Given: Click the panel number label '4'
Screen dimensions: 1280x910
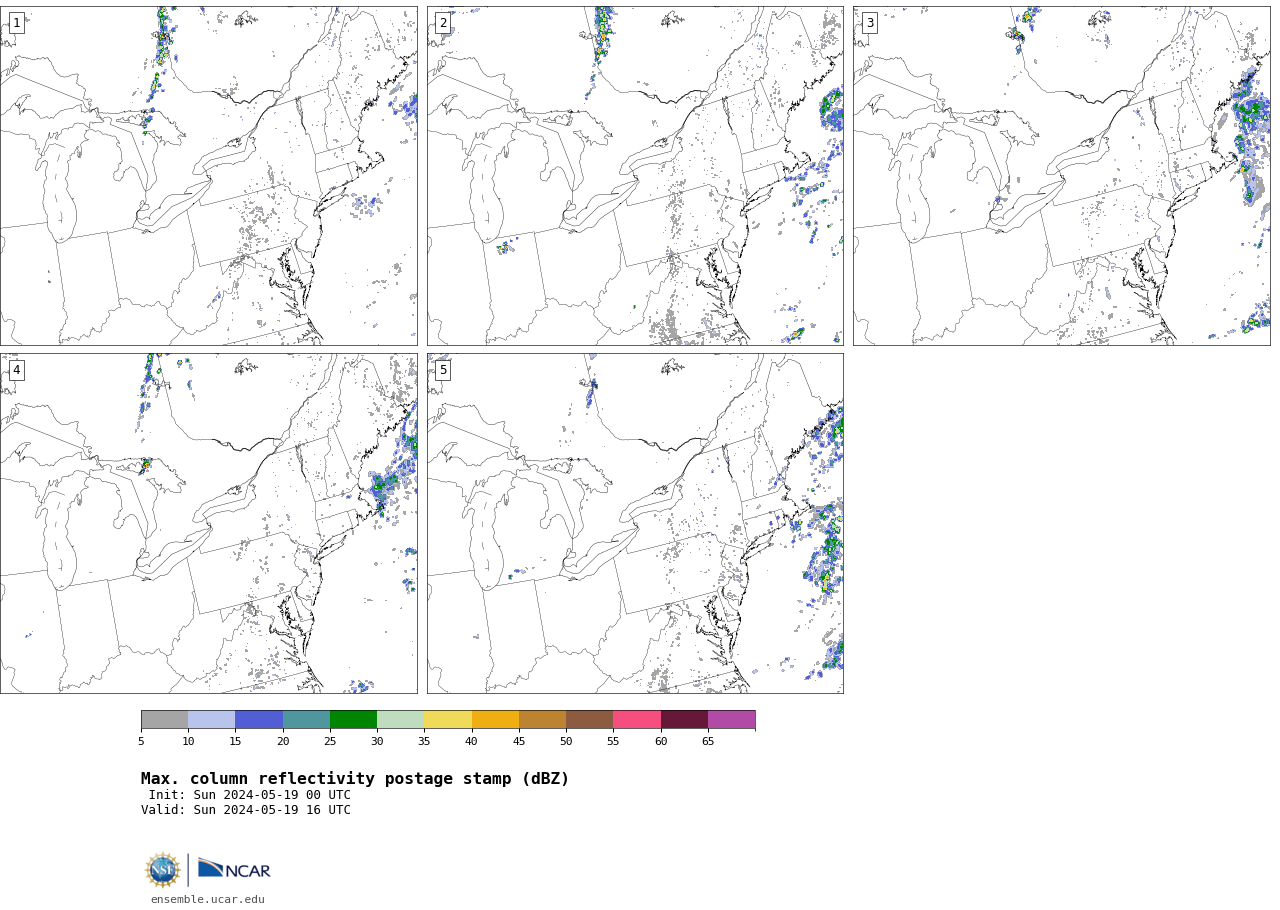Looking at the screenshot, I should [16, 370].
